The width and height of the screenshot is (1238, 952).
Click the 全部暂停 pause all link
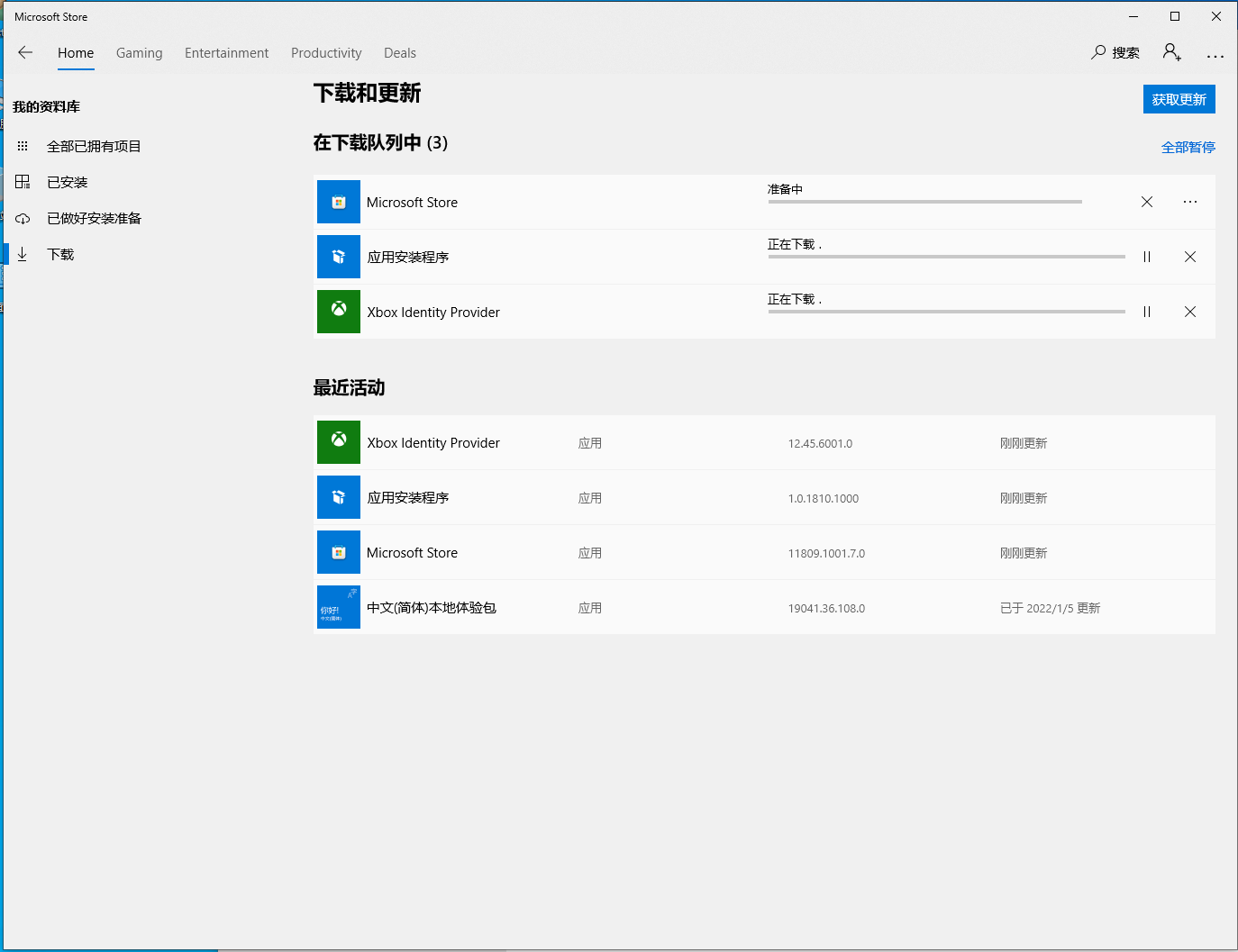pyautogui.click(x=1188, y=147)
